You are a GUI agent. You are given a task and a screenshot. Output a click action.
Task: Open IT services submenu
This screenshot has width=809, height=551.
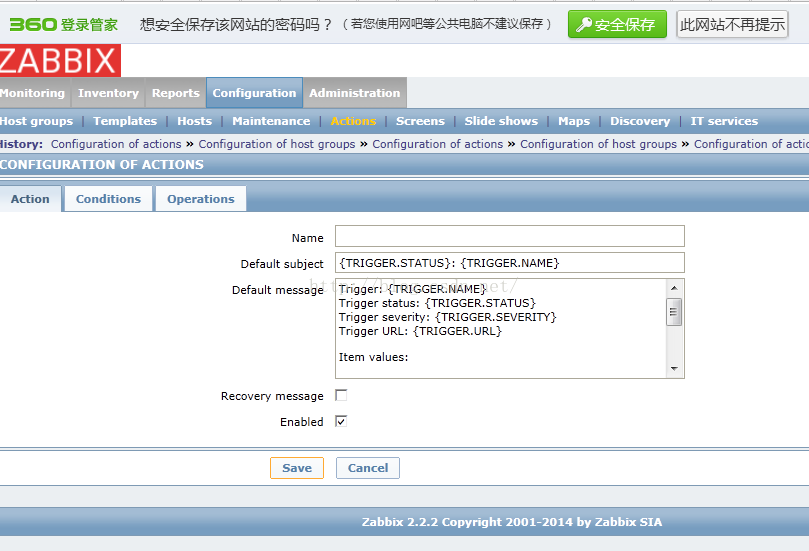click(x=724, y=121)
